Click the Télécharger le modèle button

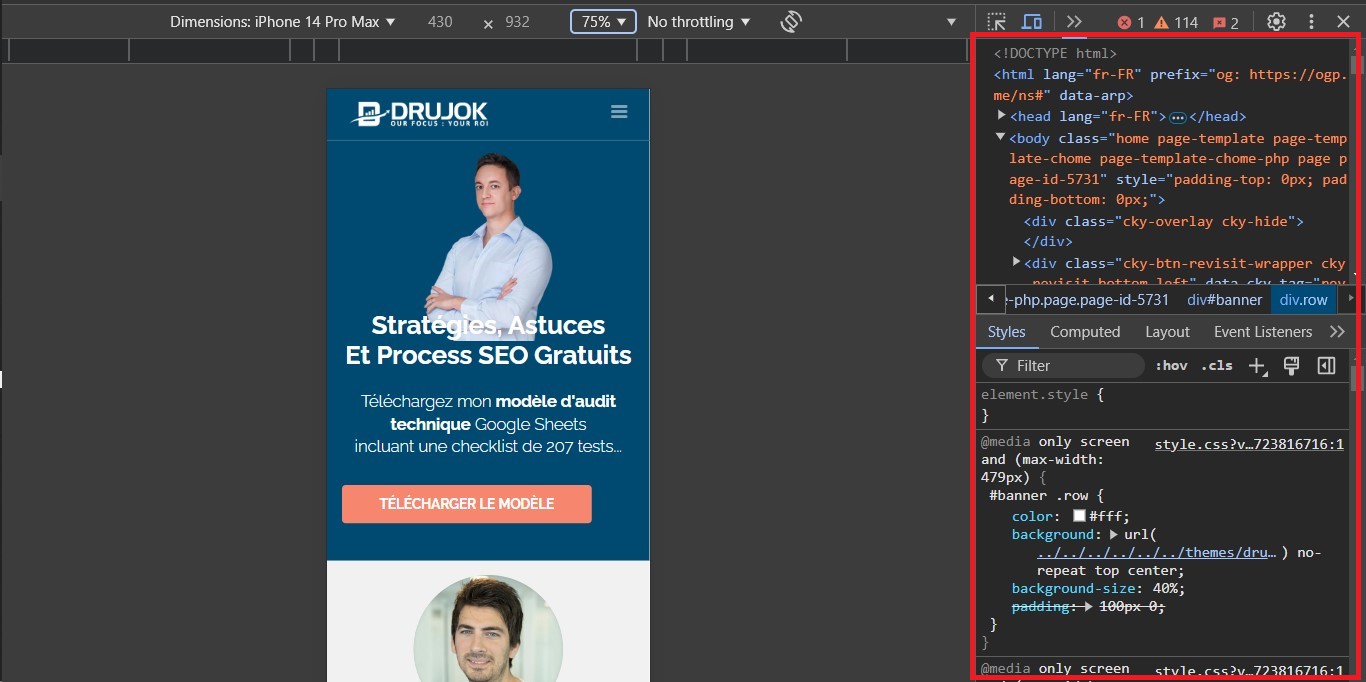pos(466,504)
